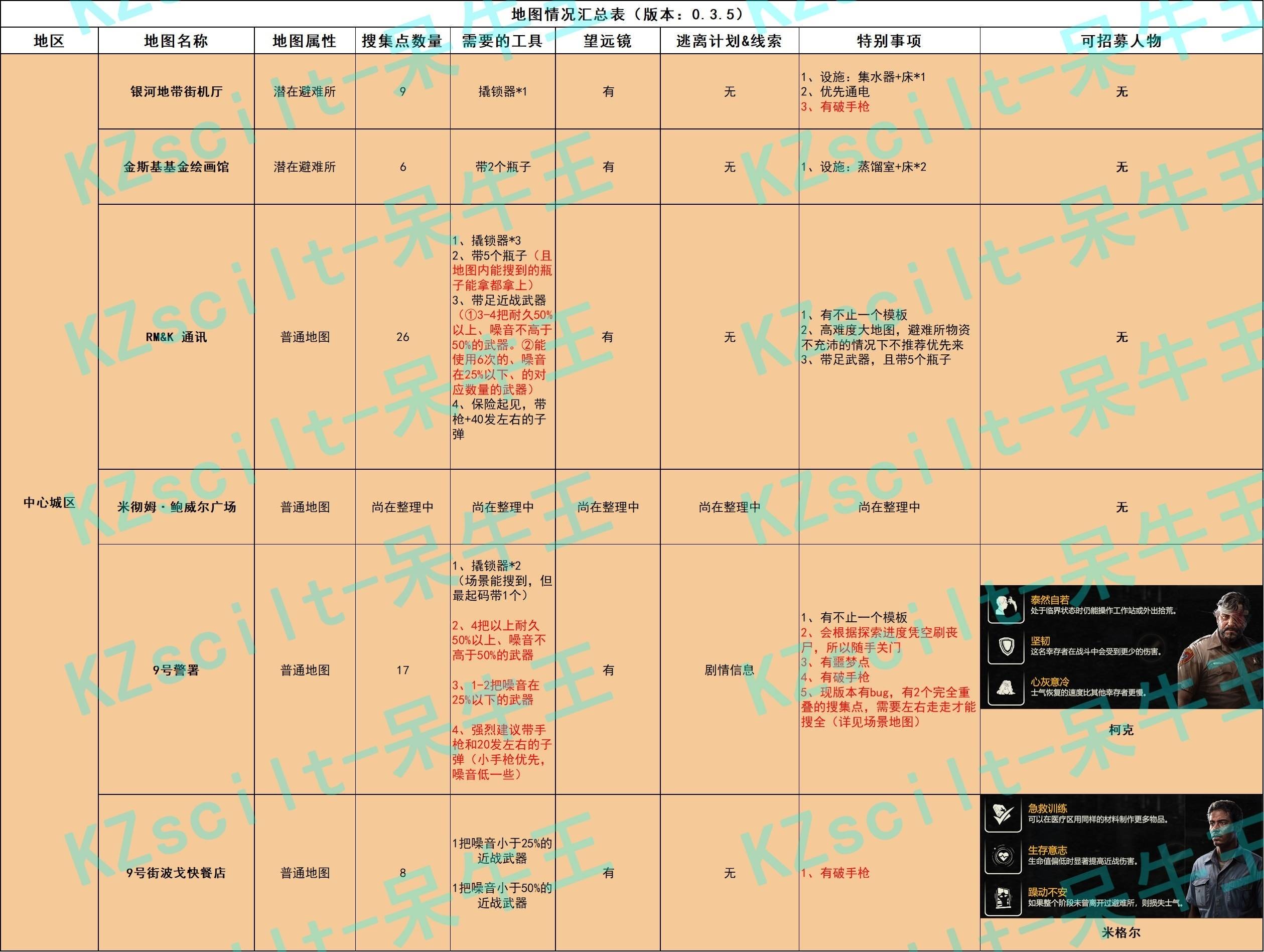
Task: Click 1、设施：集水器+床*1 note
Action: click(863, 77)
